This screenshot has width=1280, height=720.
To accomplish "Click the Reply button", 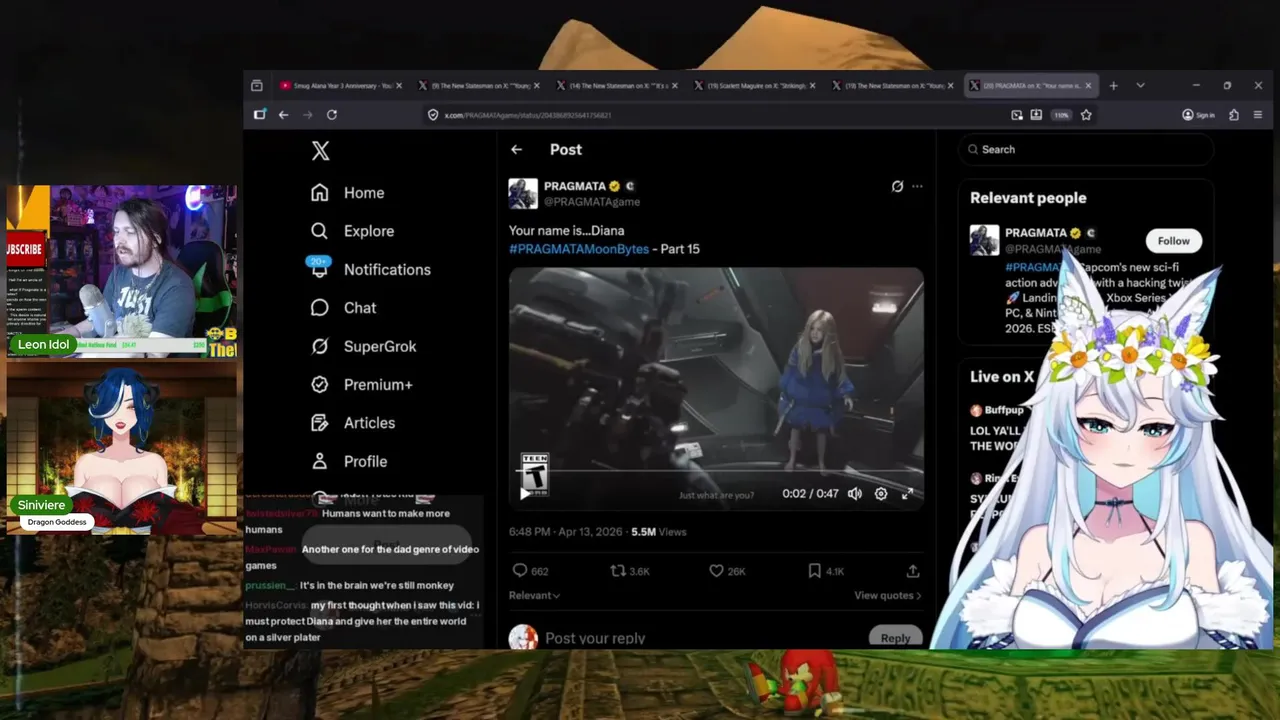I will coord(895,638).
